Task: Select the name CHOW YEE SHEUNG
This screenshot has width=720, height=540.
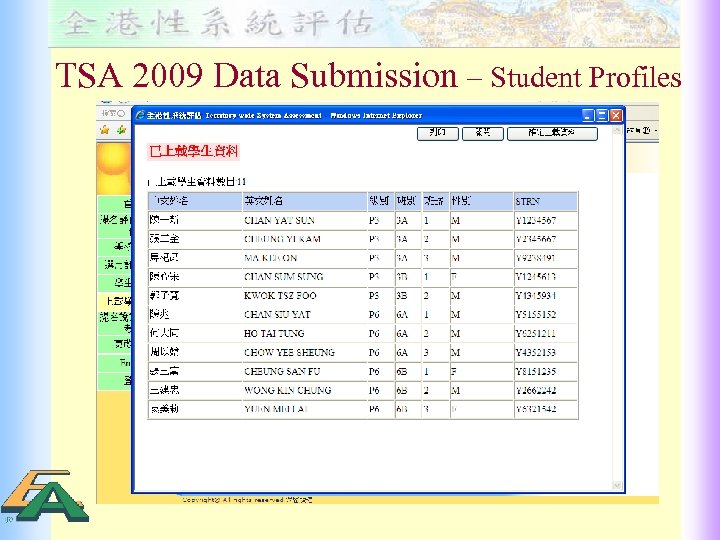Action: click(289, 352)
